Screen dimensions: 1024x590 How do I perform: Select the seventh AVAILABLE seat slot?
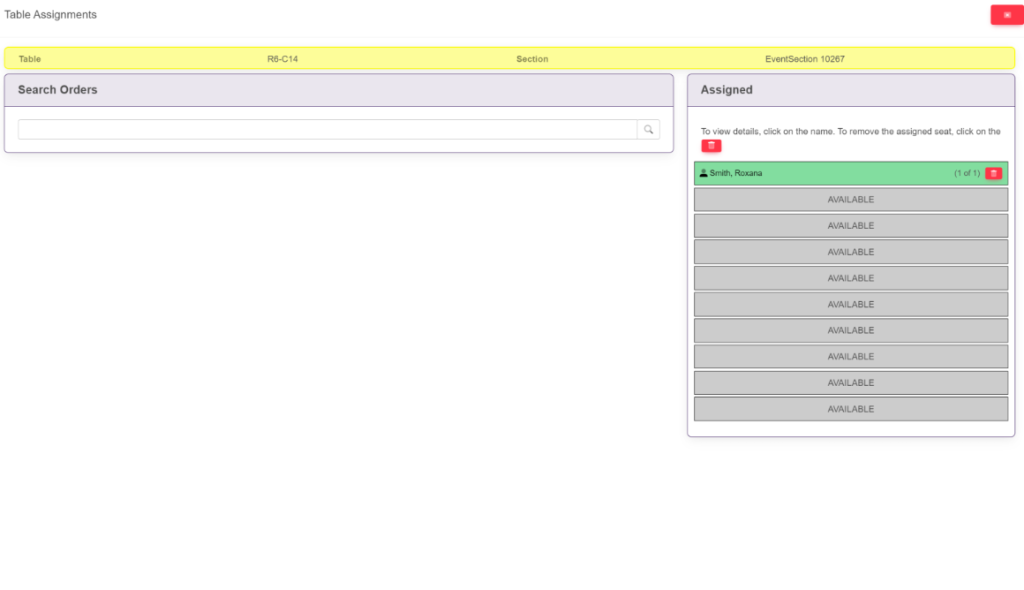pyautogui.click(x=850, y=357)
